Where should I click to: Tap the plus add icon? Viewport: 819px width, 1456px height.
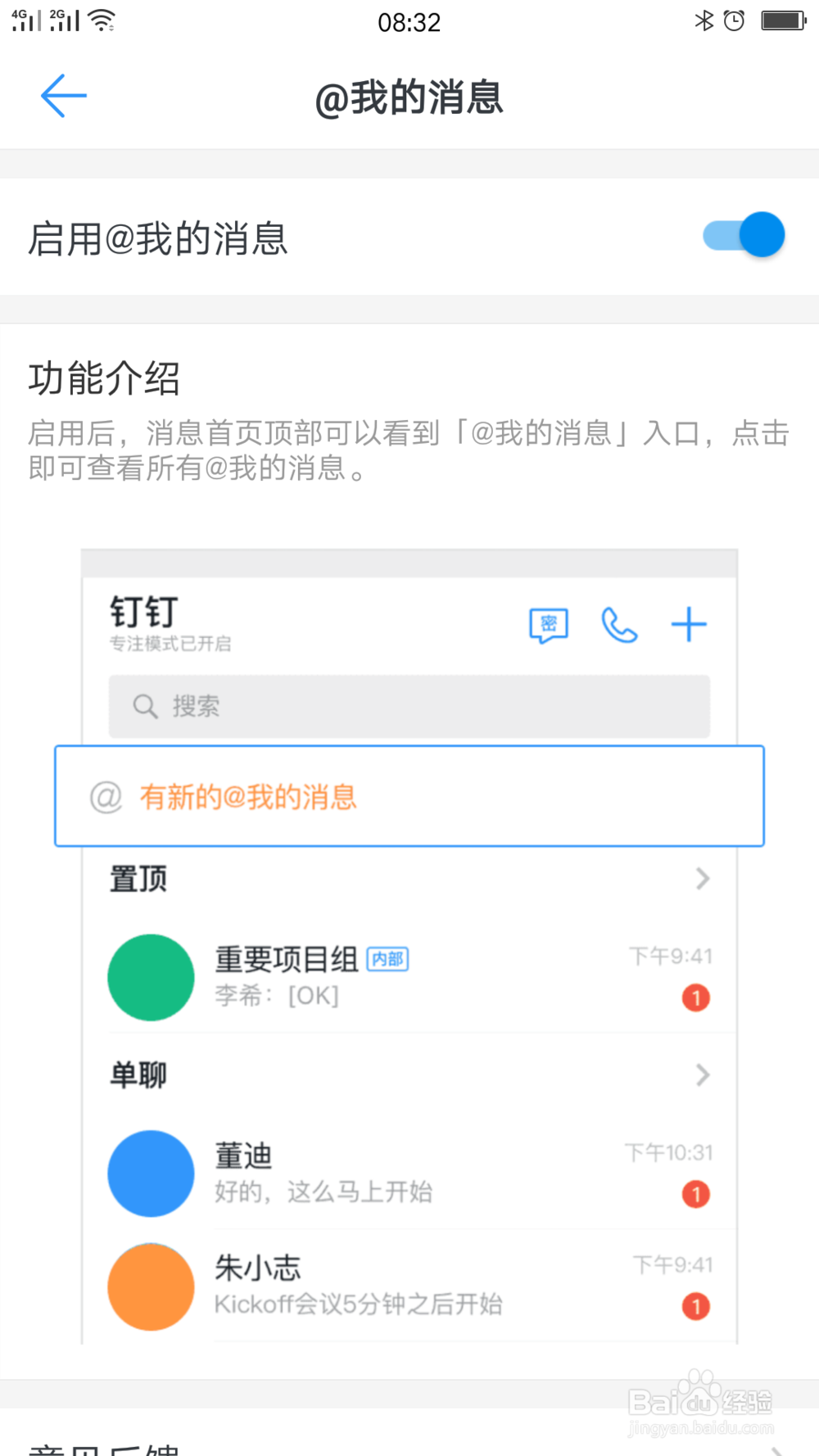[x=689, y=626]
